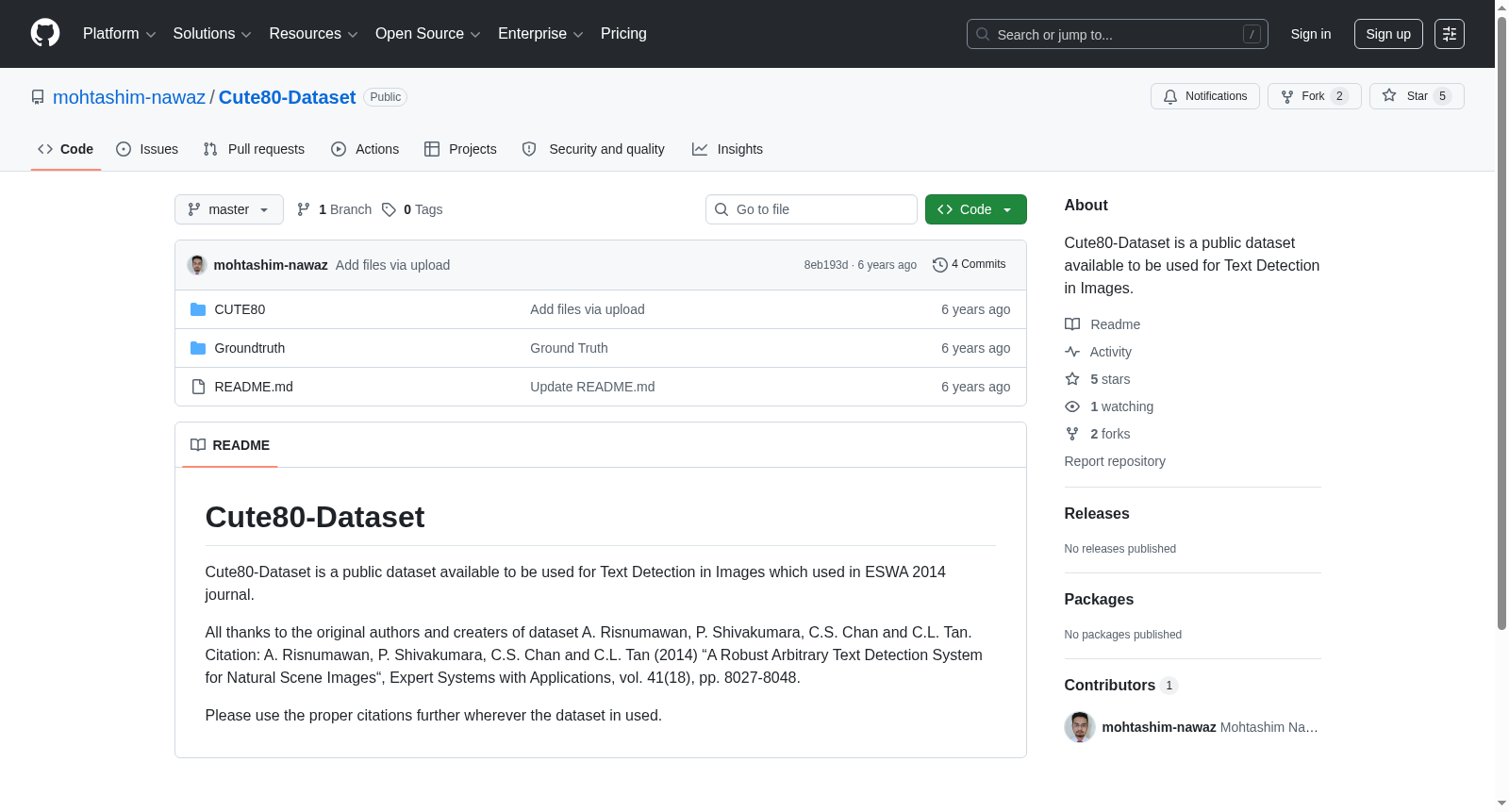This screenshot has width=1509, height=812.
Task: Open the CUTE80 folder
Action: (240, 309)
